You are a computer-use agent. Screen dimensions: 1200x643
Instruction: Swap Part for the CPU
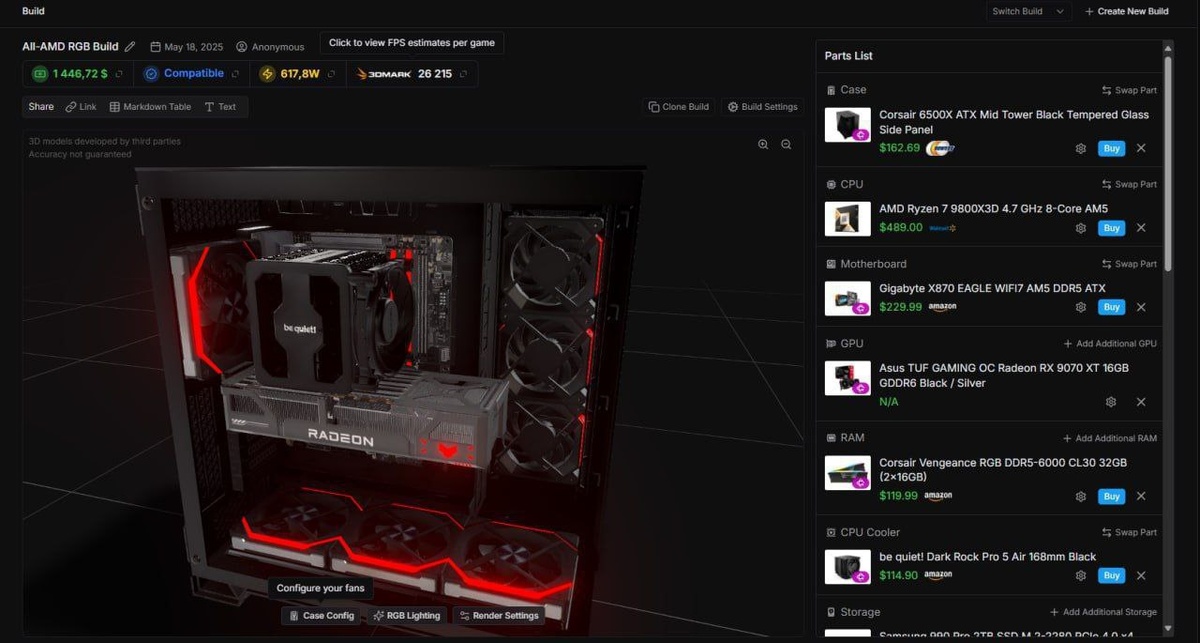tap(1129, 184)
